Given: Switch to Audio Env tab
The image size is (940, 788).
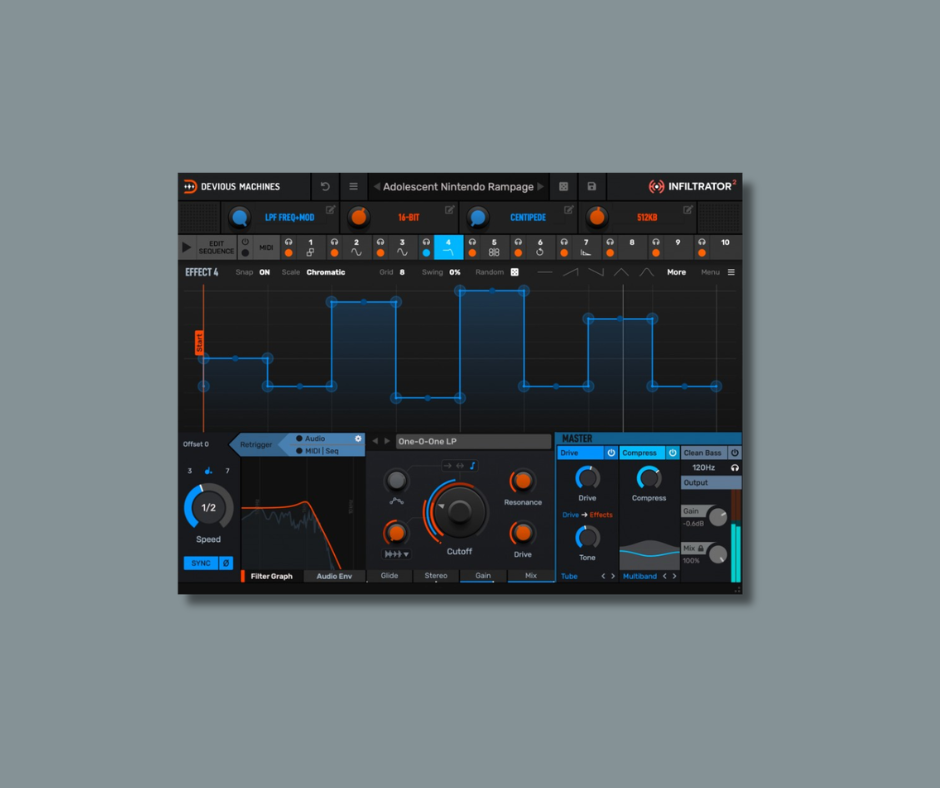Looking at the screenshot, I should (x=334, y=576).
